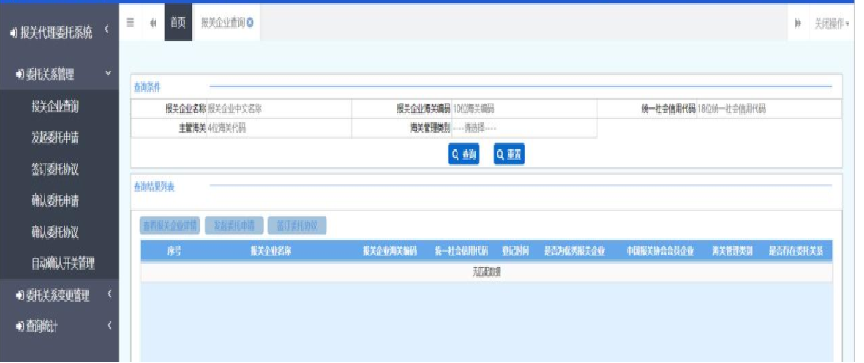This screenshot has width=864, height=363.
Task: Switch to the 首页 tab
Action: point(178,23)
